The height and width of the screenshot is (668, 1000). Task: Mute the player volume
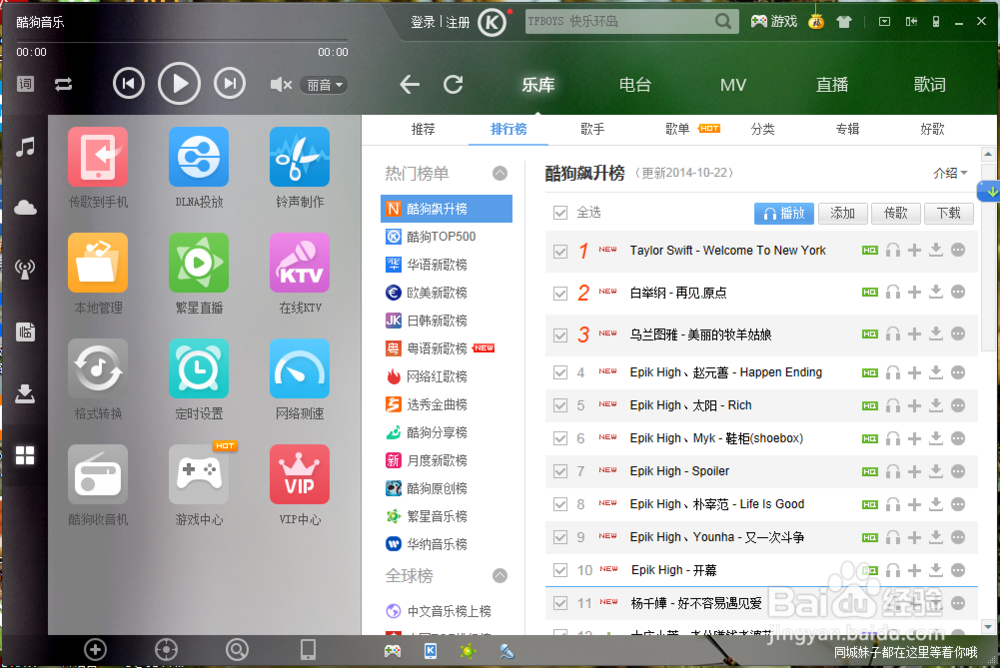tap(281, 84)
